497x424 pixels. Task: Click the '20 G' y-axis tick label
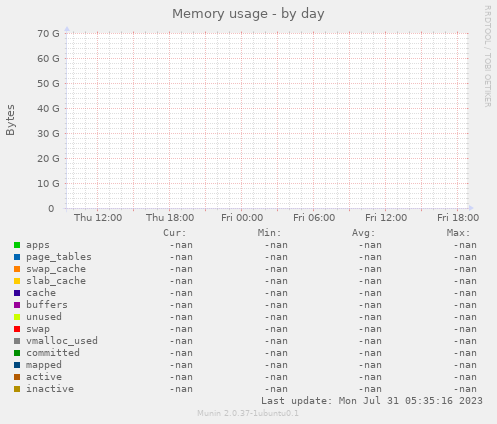click(48, 159)
